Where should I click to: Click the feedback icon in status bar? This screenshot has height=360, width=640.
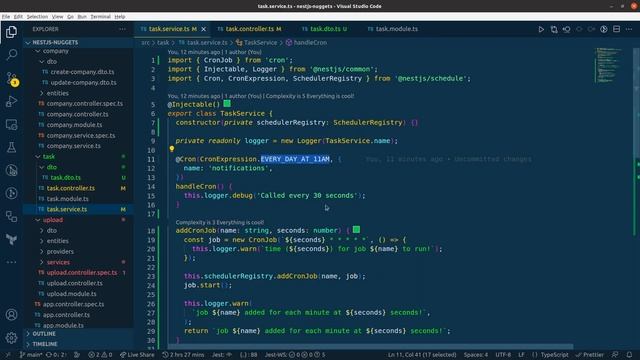point(615,355)
